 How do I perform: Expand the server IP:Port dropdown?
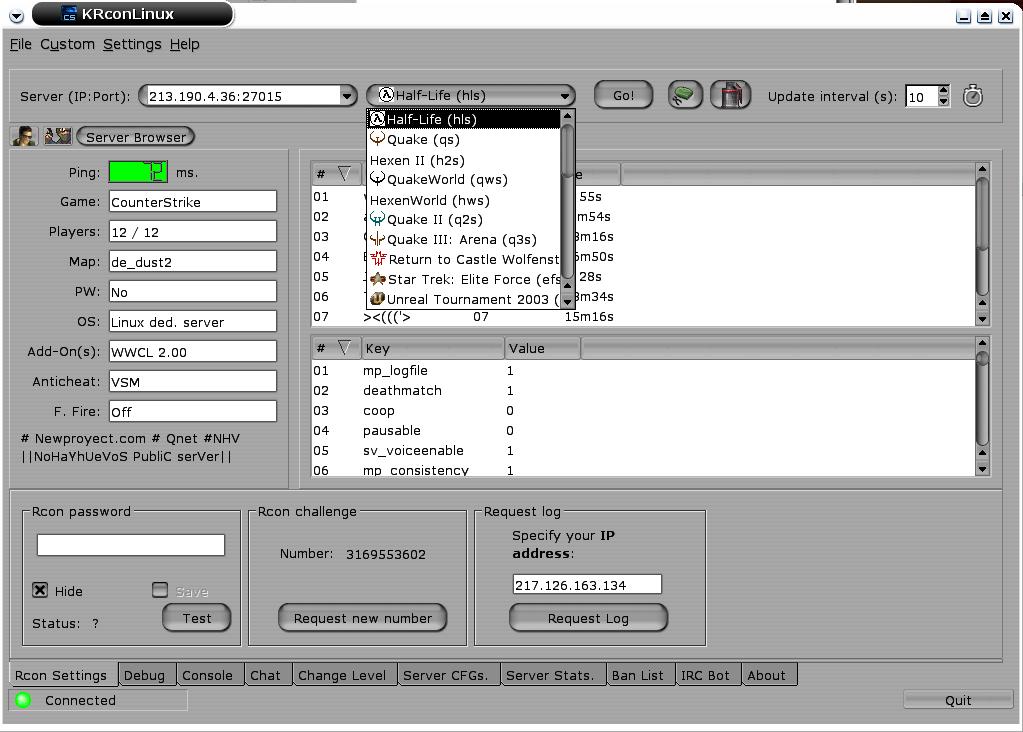point(347,96)
